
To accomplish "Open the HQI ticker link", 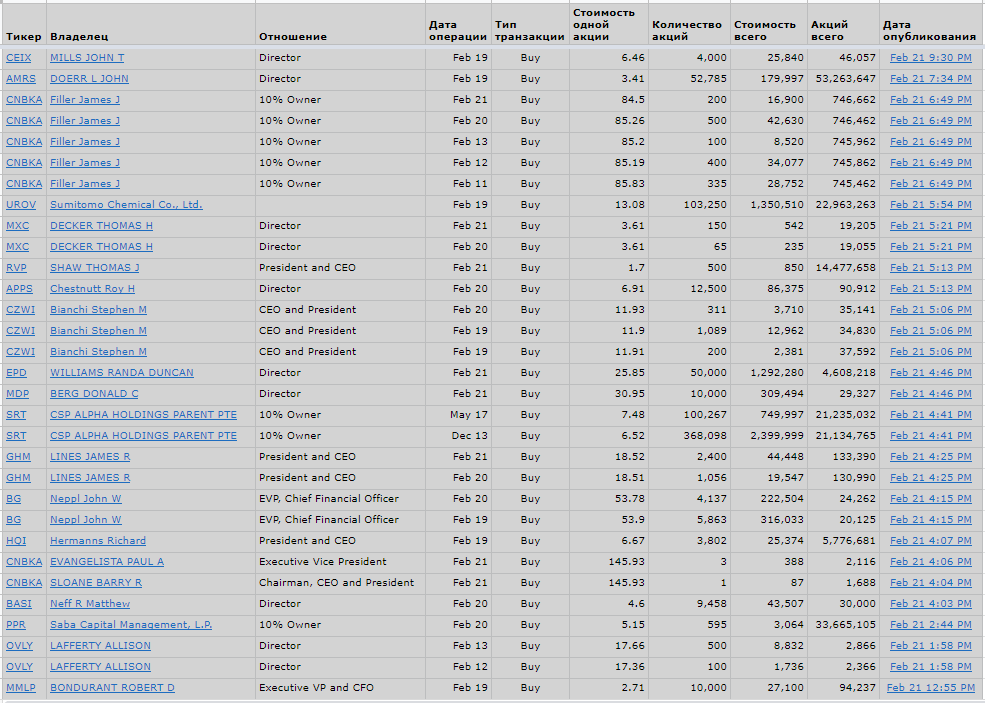I will coord(16,541).
